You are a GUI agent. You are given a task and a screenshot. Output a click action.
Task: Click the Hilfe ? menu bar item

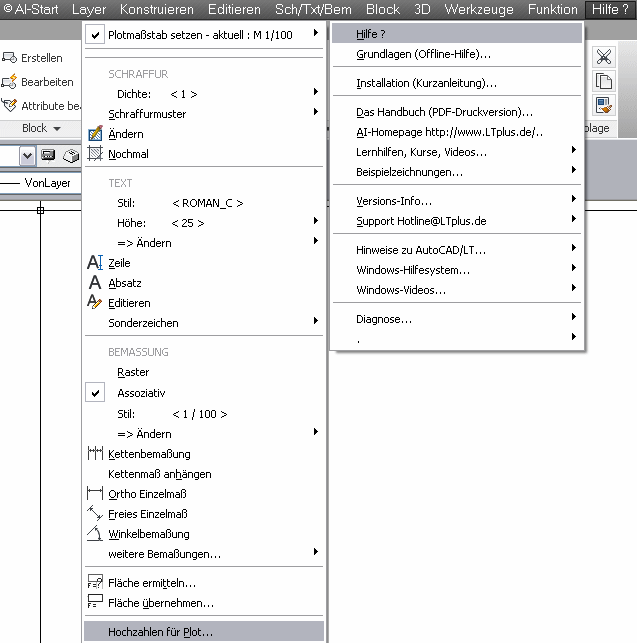point(610,9)
